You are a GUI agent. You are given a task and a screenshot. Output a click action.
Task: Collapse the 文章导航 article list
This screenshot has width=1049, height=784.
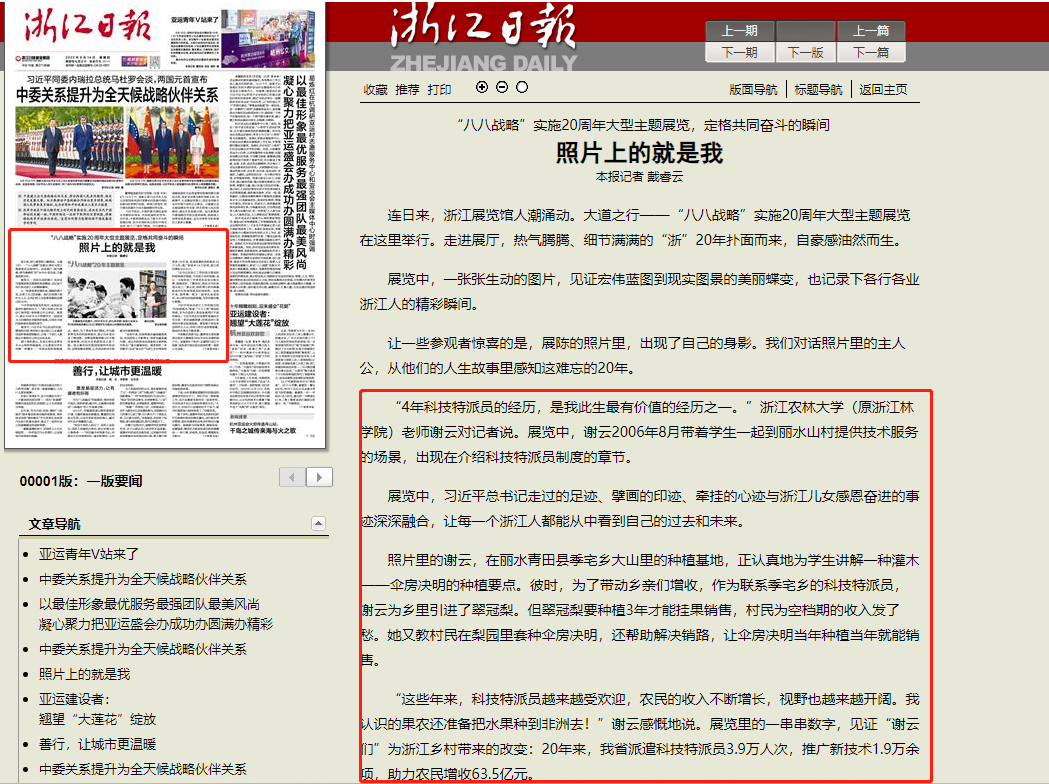[318, 523]
